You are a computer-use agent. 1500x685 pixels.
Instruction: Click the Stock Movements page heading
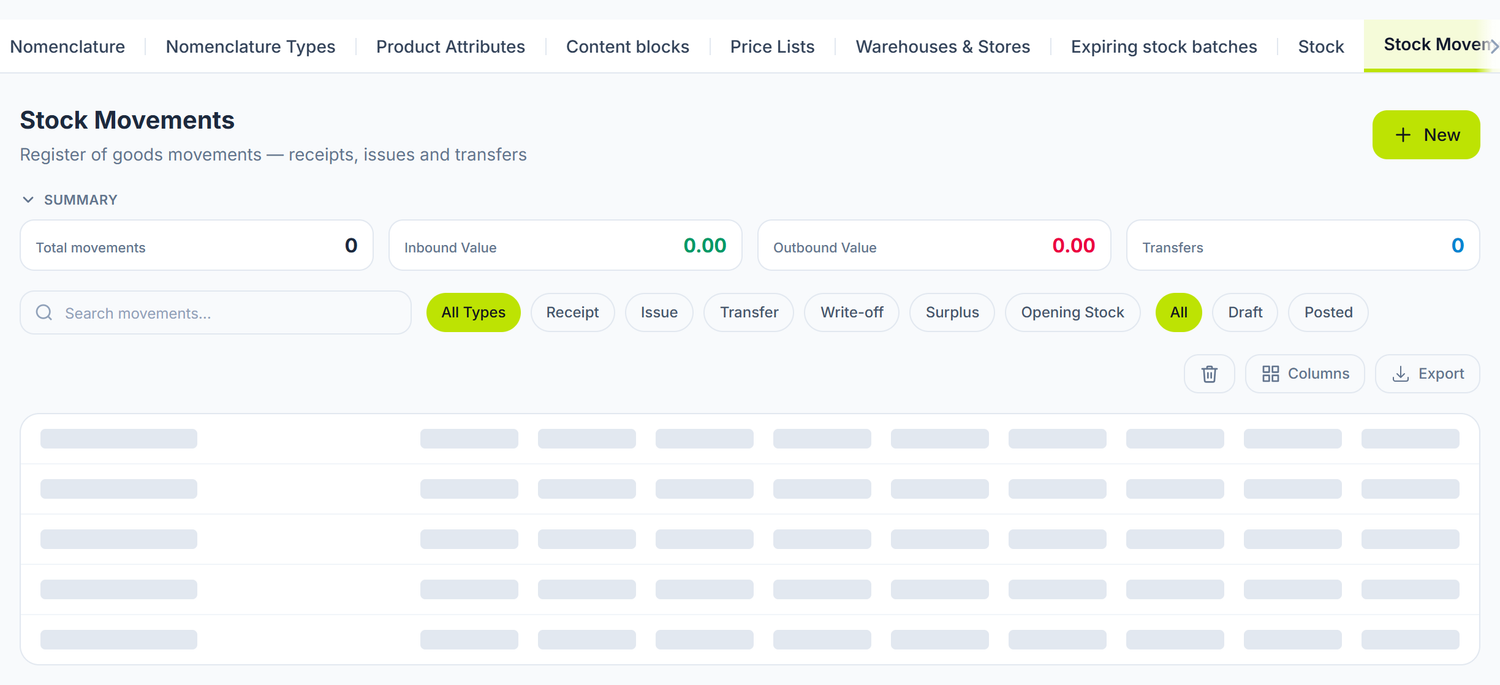pyautogui.click(x=127, y=120)
